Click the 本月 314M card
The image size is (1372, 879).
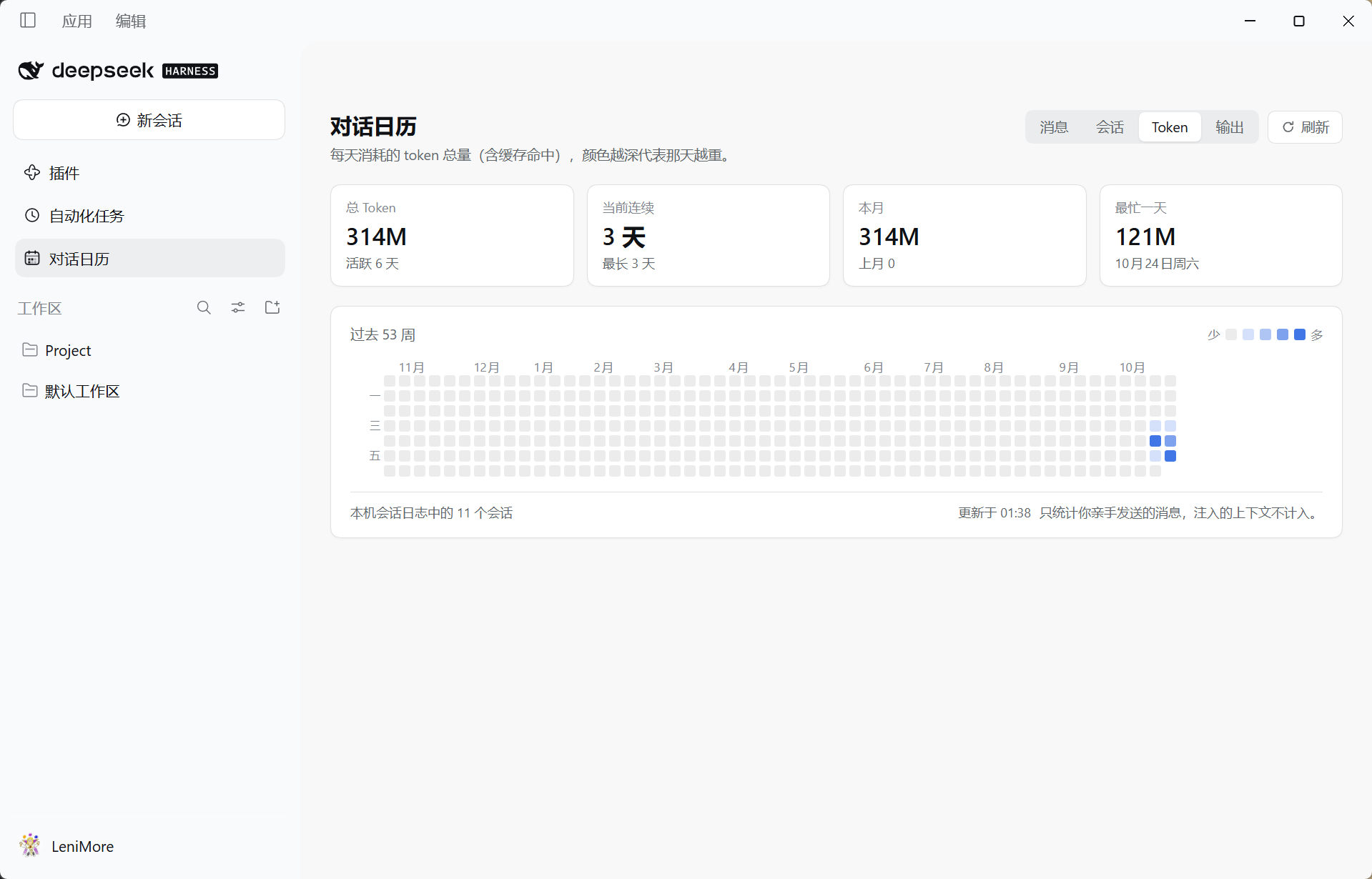[964, 236]
